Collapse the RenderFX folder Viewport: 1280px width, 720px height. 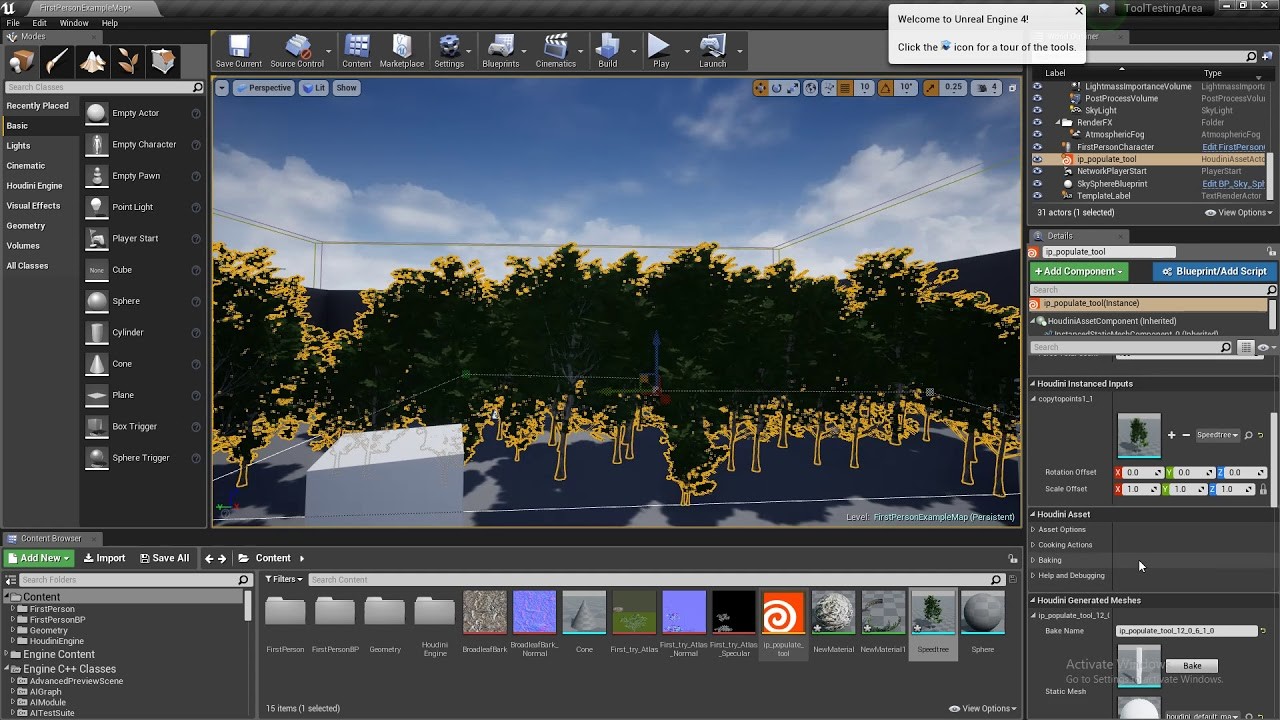(1058, 123)
